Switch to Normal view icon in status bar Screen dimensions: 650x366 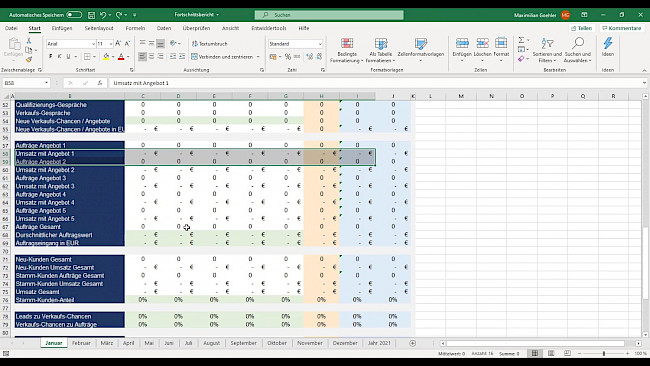pos(535,353)
